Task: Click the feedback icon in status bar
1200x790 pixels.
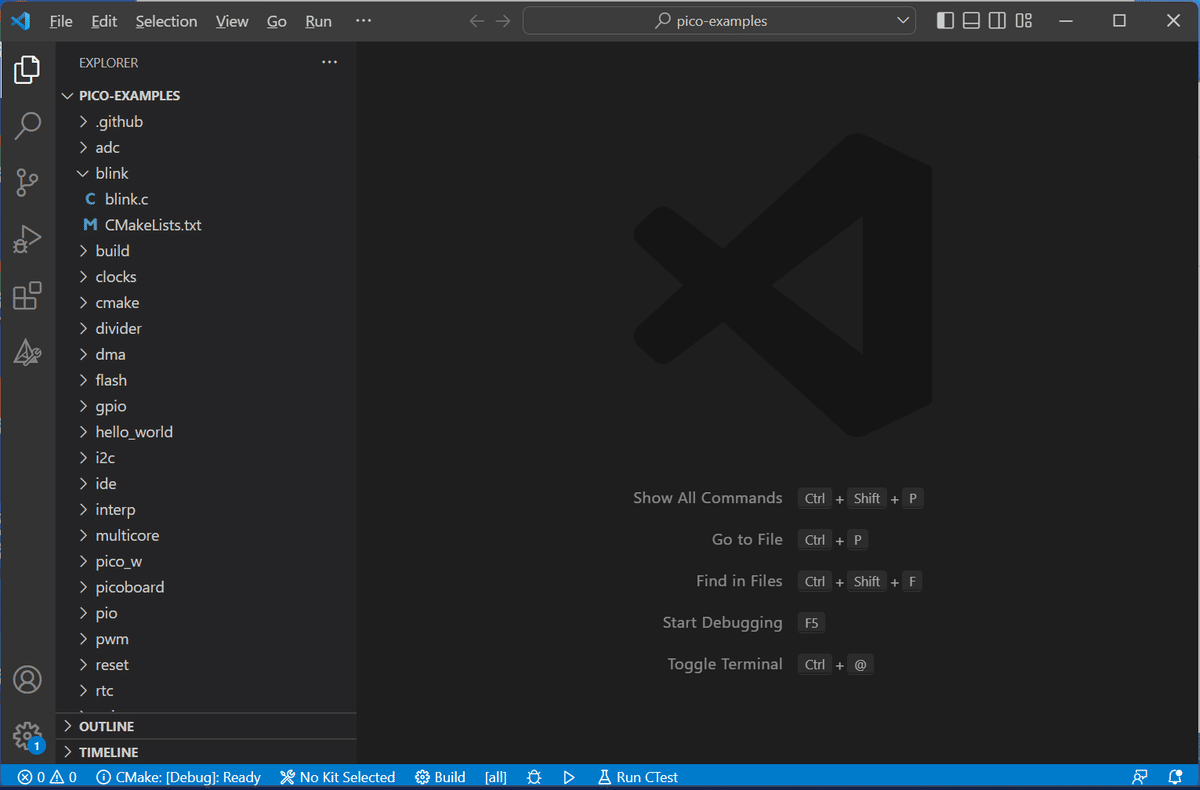Action: point(1140,777)
